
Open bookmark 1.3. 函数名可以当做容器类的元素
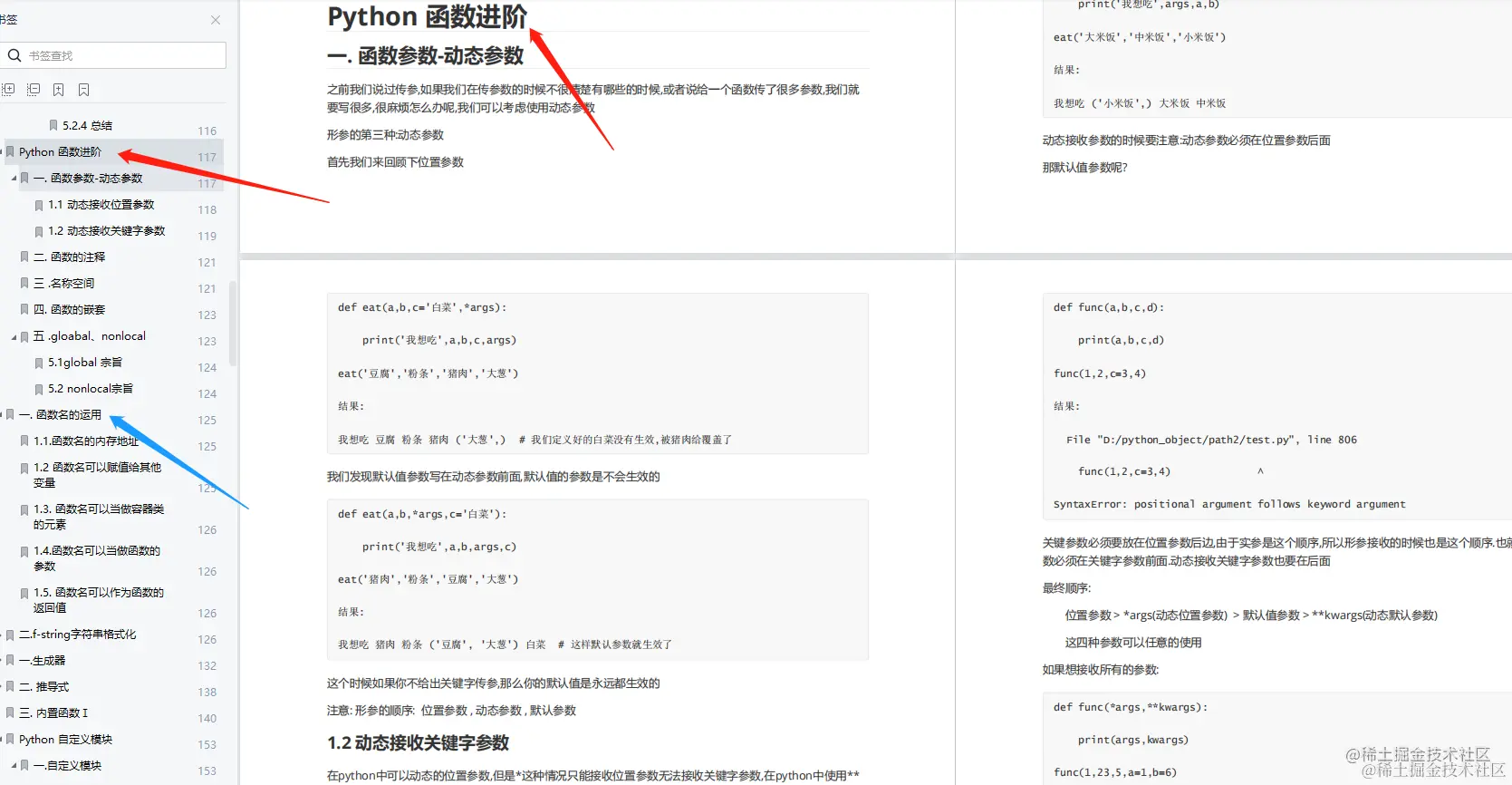coord(99,517)
